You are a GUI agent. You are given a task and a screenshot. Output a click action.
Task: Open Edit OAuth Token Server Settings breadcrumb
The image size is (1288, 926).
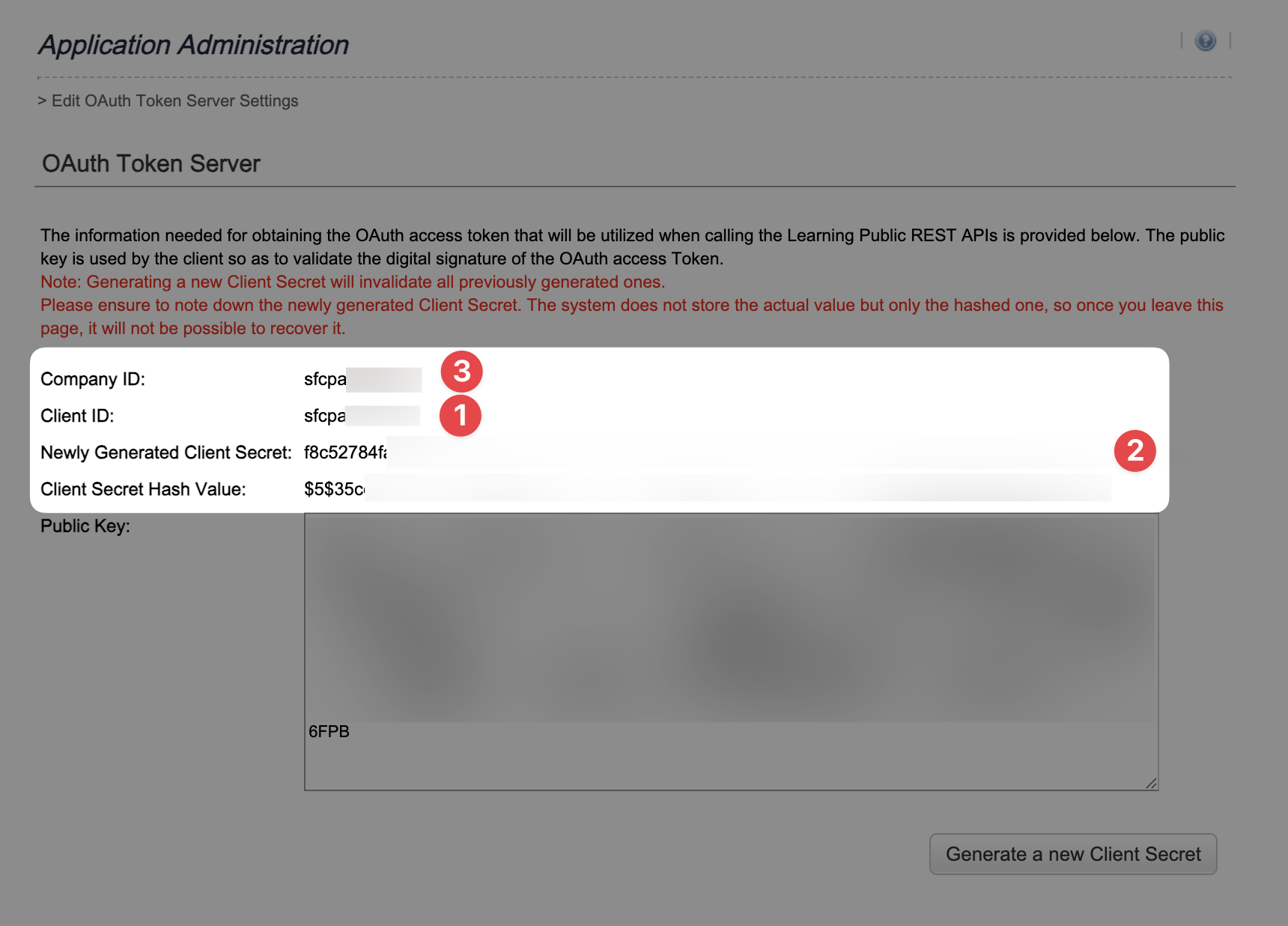click(174, 101)
